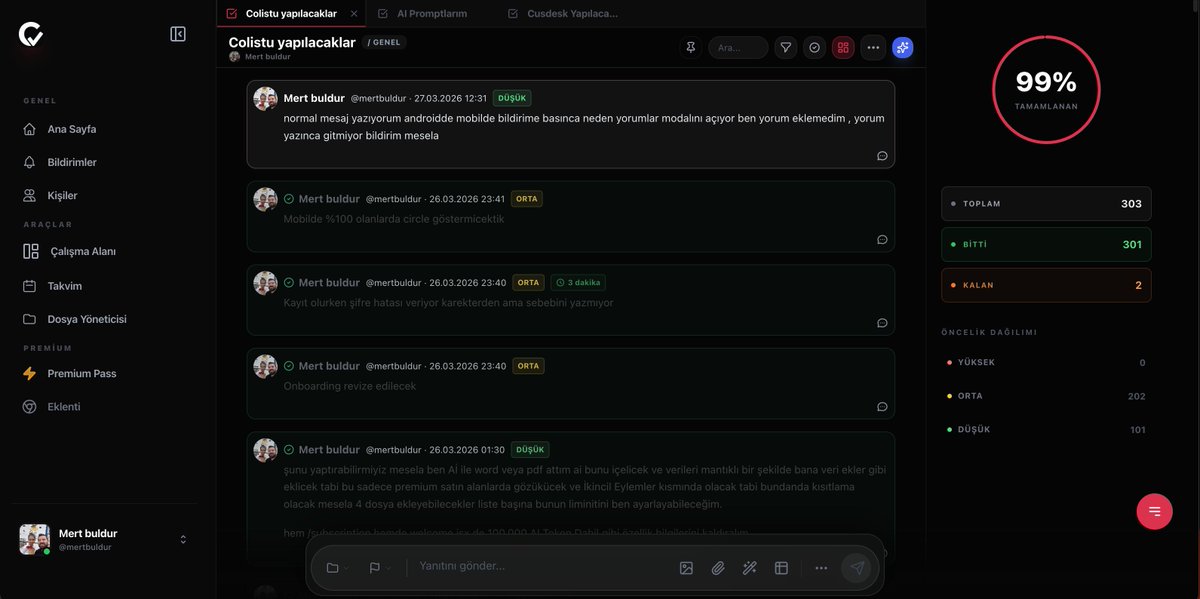The image size is (1200, 599).
Task: Open the flag priority dropdown
Action: click(380, 568)
